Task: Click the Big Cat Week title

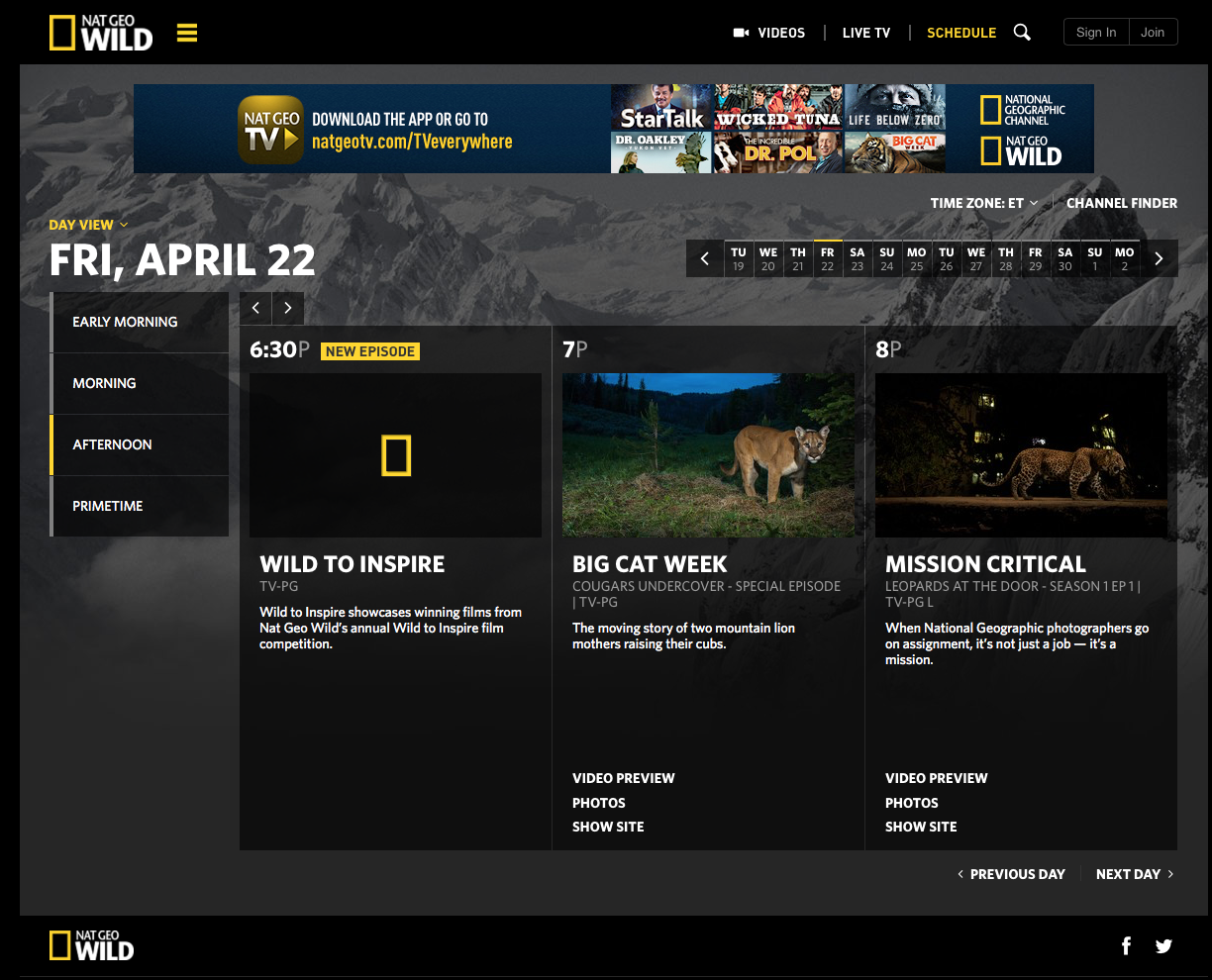Action: click(x=650, y=564)
